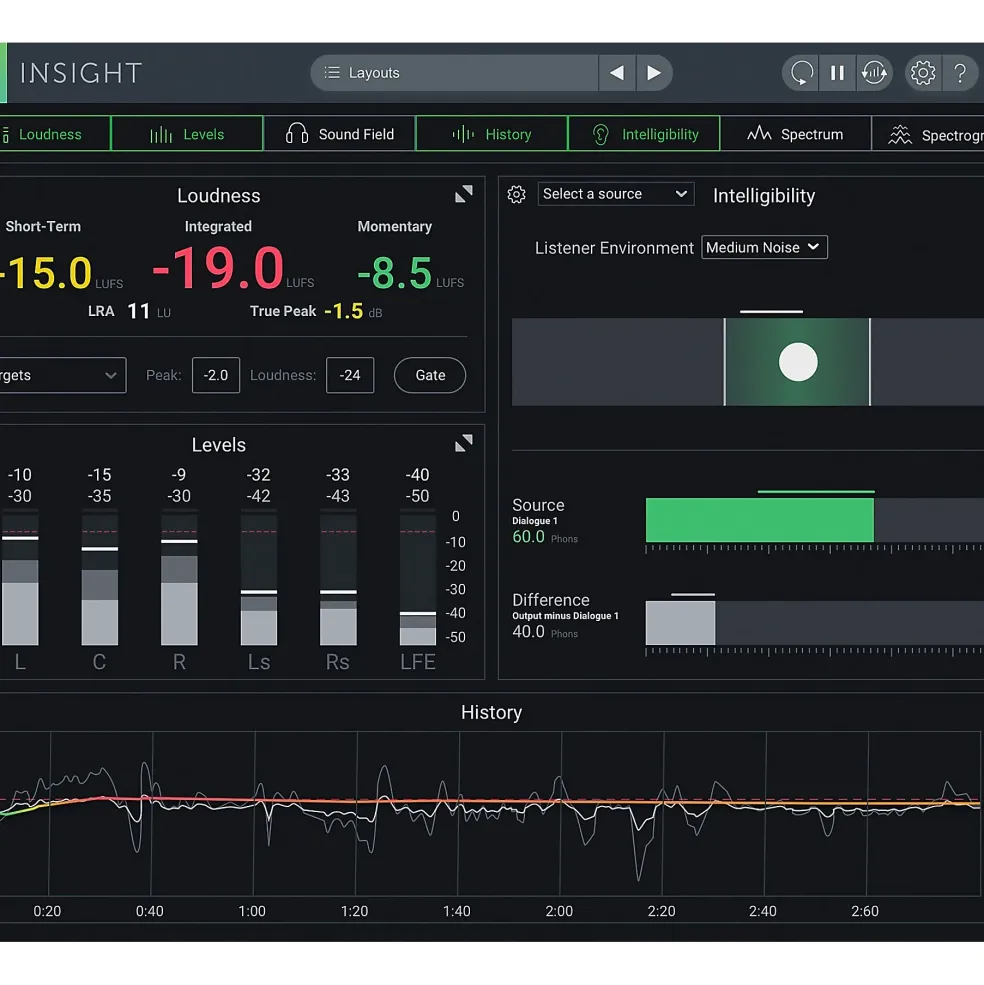
Task: Click the Listener Environment label
Action: [x=614, y=248]
